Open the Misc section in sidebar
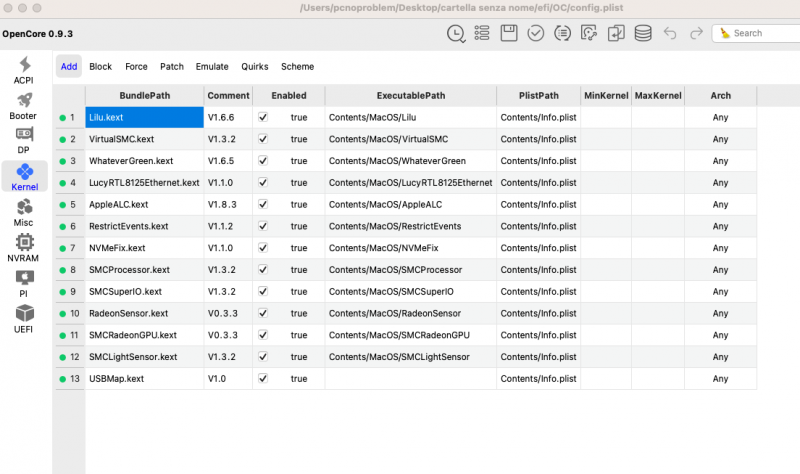800x474 pixels. coord(24,212)
